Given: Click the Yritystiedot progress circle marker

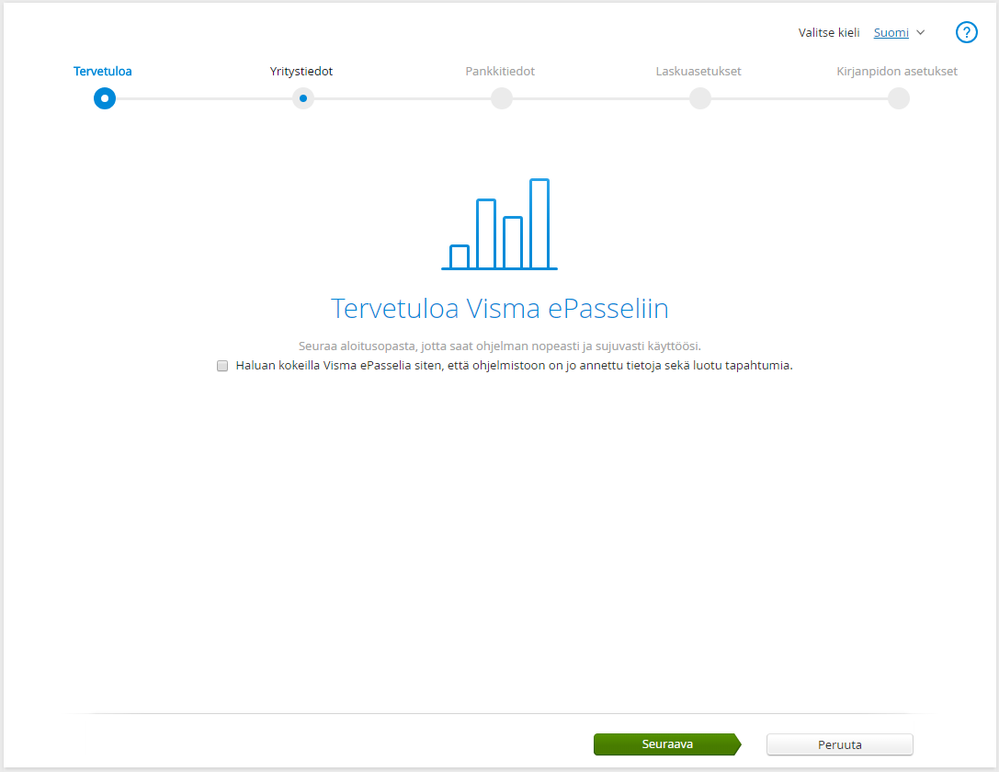Looking at the screenshot, I should click(303, 98).
